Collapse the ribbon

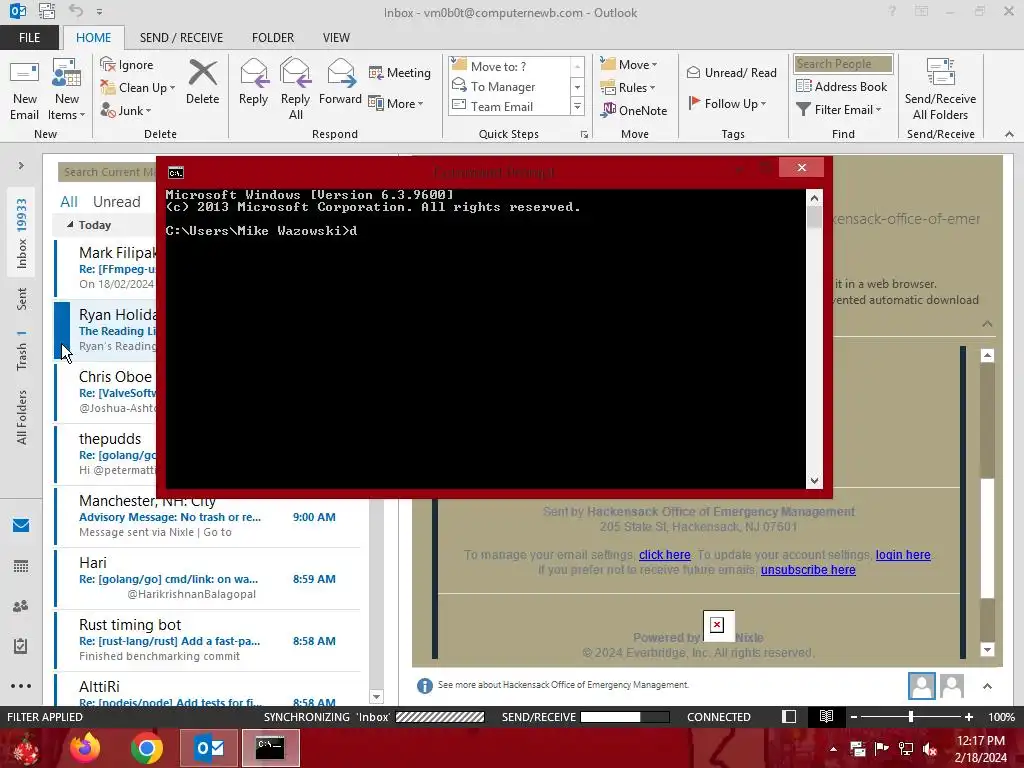1009,134
